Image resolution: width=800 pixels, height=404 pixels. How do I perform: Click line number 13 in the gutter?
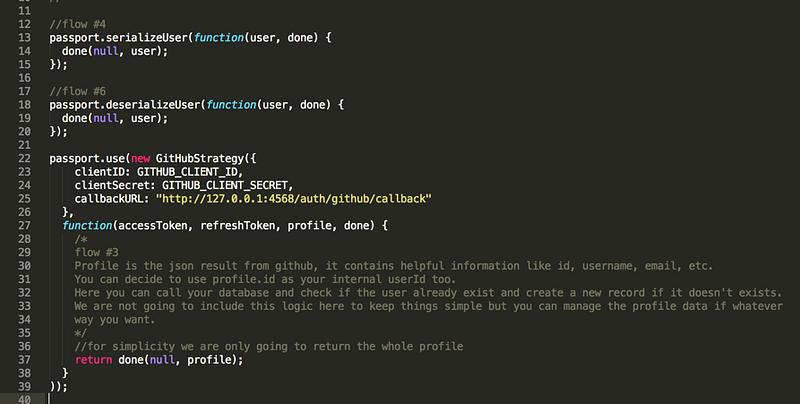(x=24, y=37)
